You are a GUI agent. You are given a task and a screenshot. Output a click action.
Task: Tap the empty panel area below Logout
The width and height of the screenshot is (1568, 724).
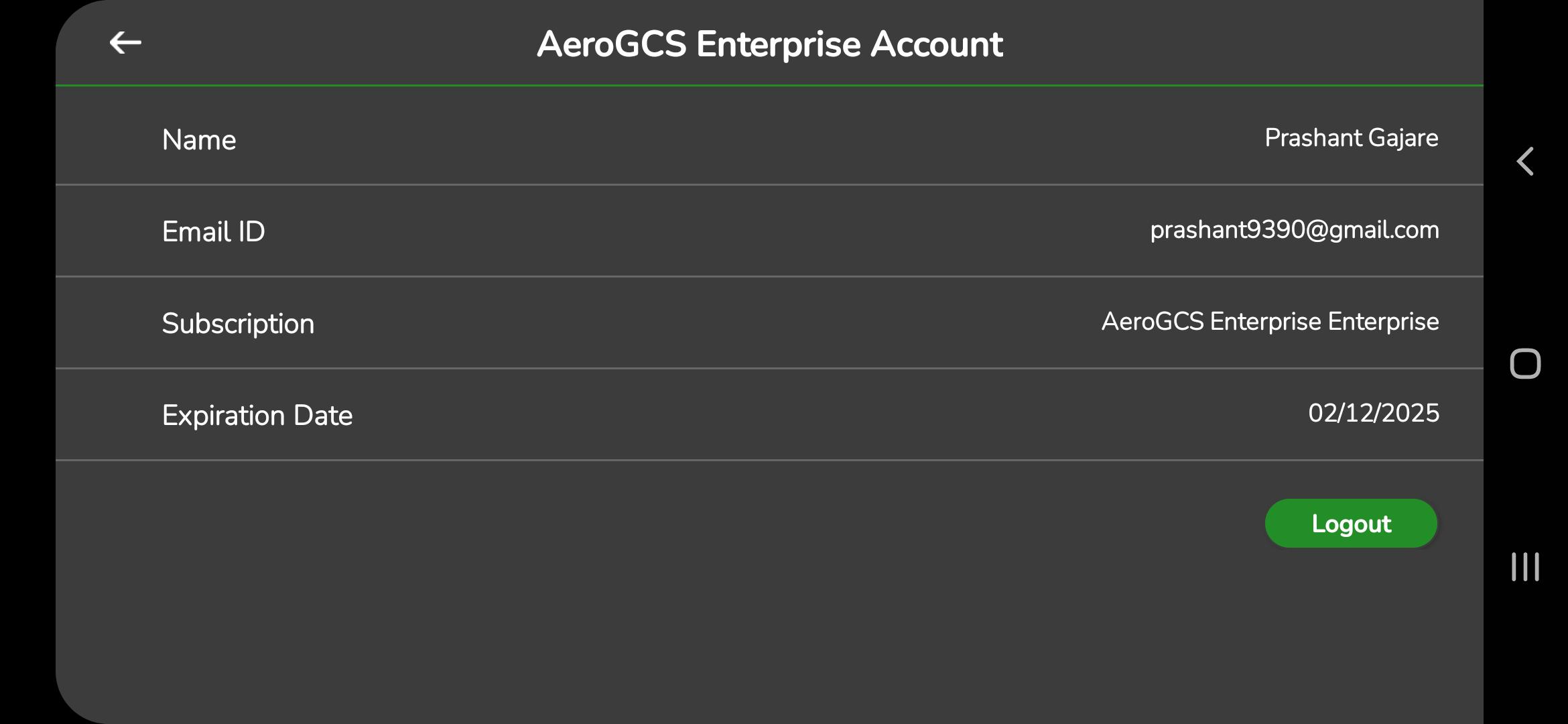click(x=769, y=637)
